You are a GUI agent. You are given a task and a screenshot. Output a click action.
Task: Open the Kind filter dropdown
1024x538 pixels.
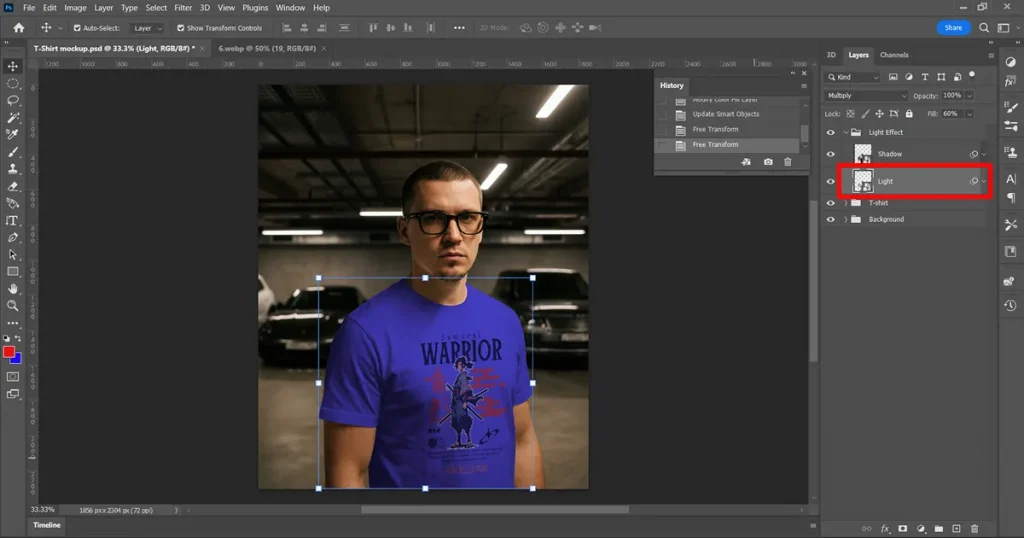[x=853, y=77]
